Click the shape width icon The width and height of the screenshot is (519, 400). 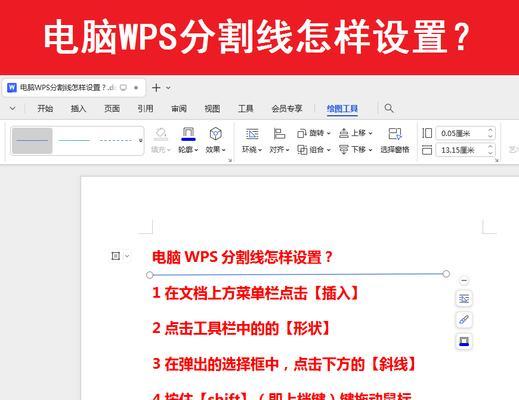coord(427,150)
